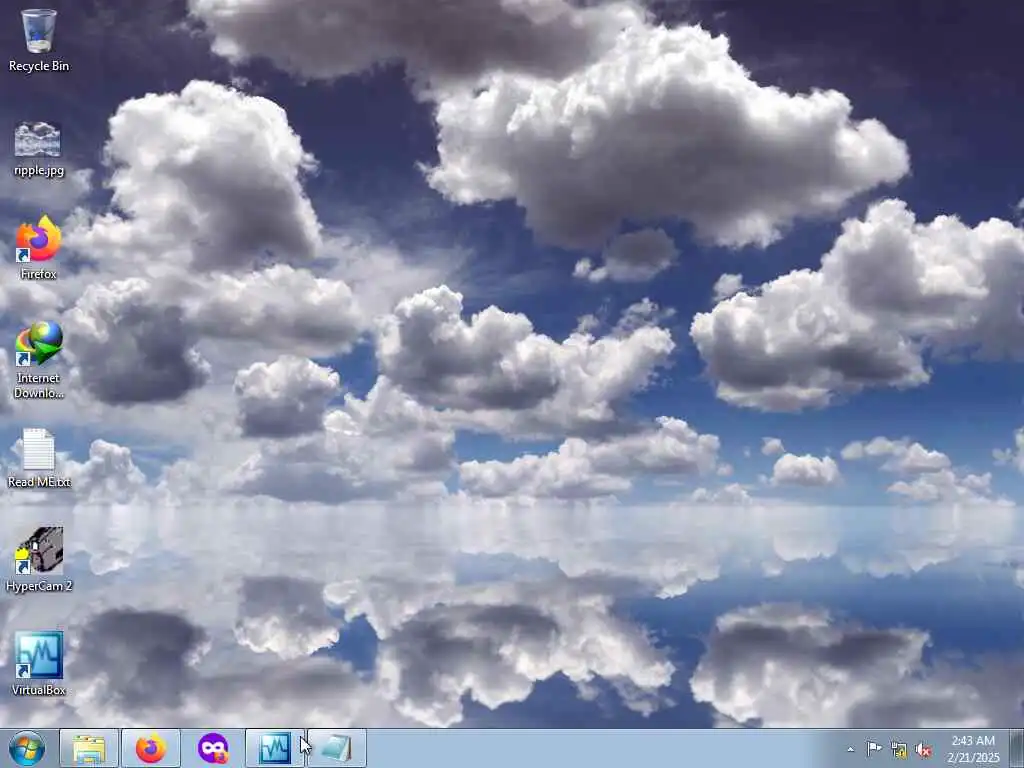Click the muted volume speaker icon

tap(923, 750)
